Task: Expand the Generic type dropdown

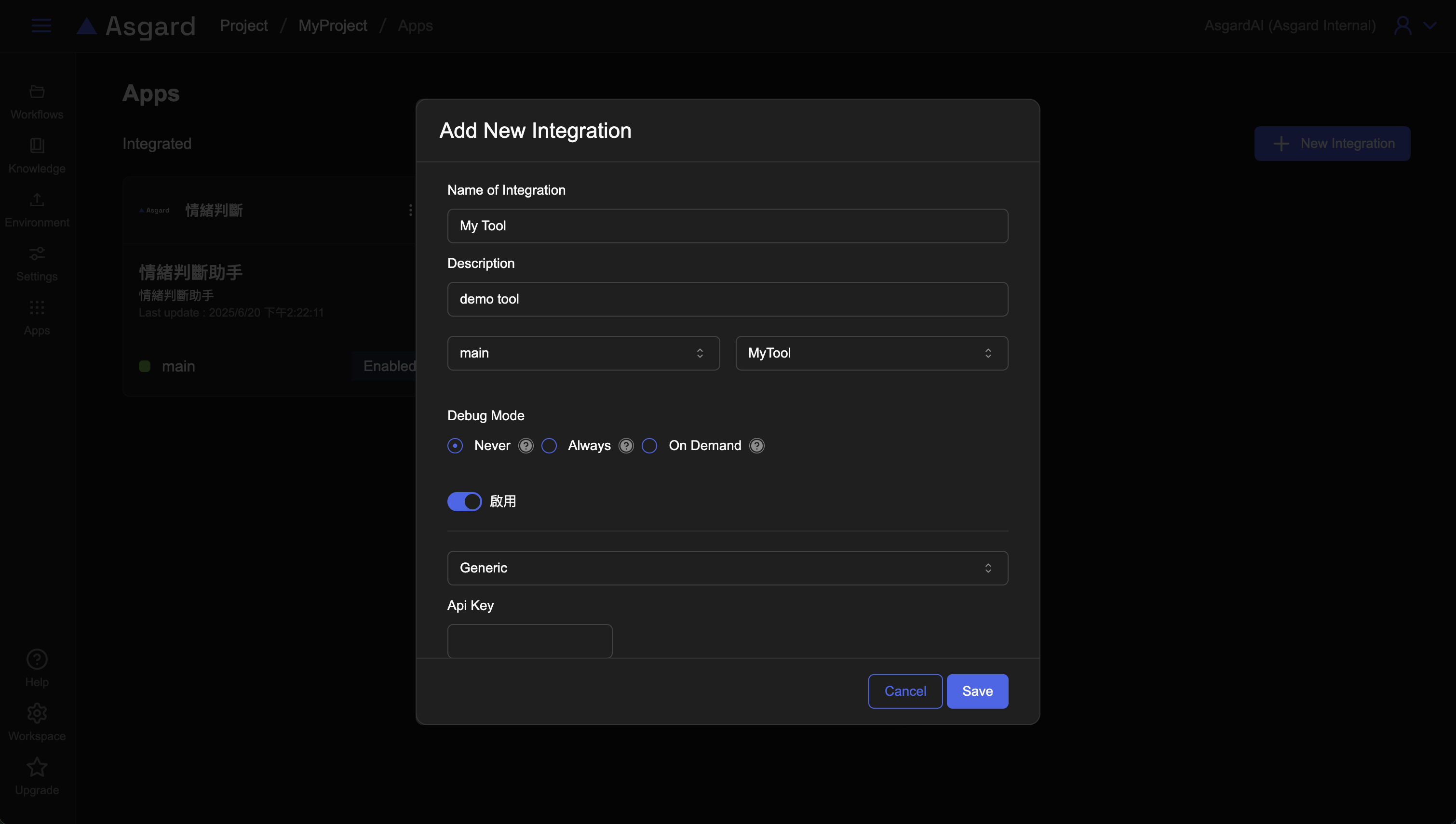Action: (727, 568)
